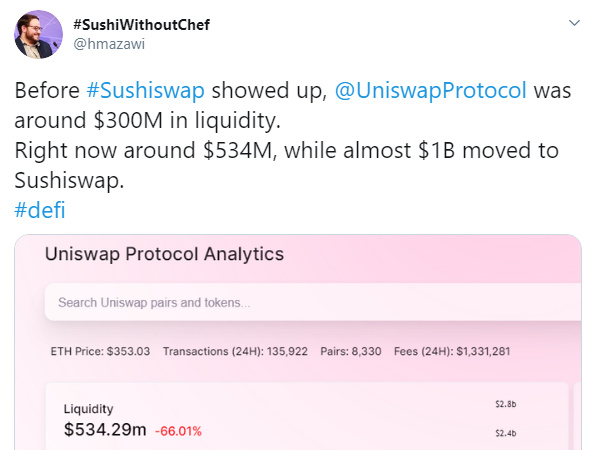Select the Pairs: 8,330 stat

tap(351, 351)
